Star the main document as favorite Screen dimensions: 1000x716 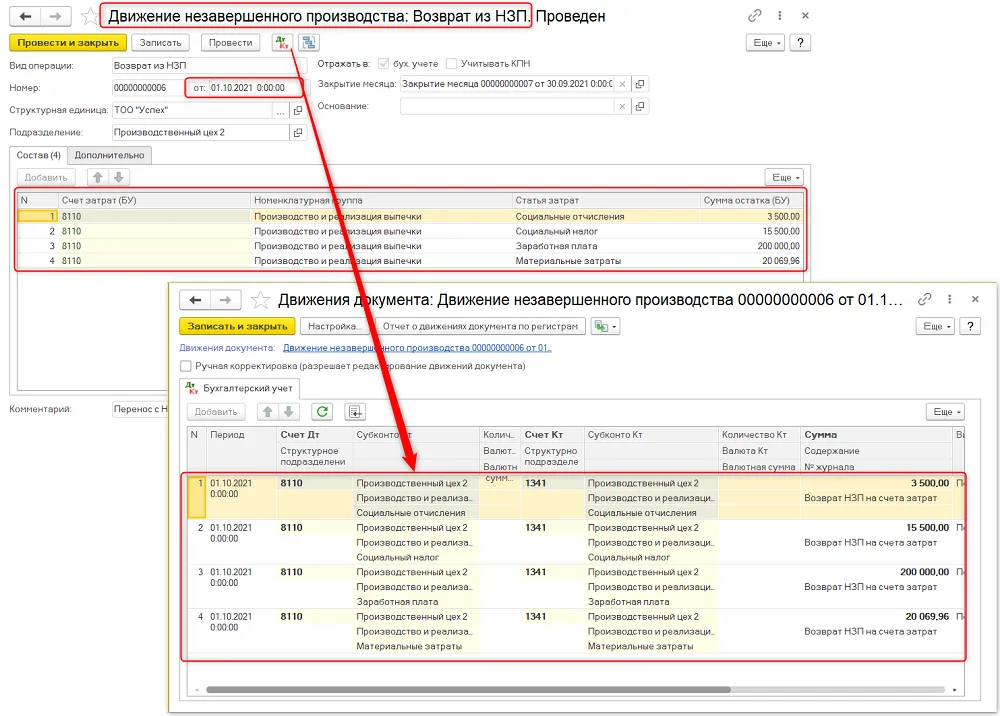tap(90, 16)
